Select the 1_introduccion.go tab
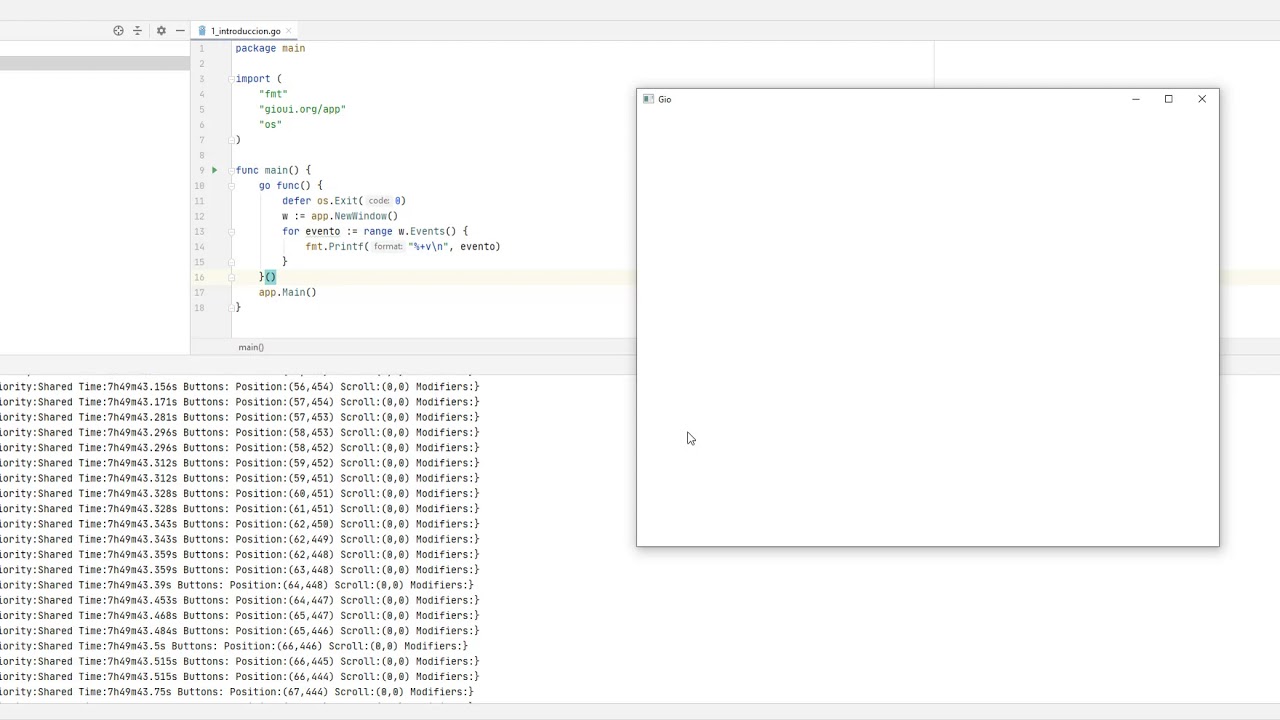1280x720 pixels. coord(245,31)
